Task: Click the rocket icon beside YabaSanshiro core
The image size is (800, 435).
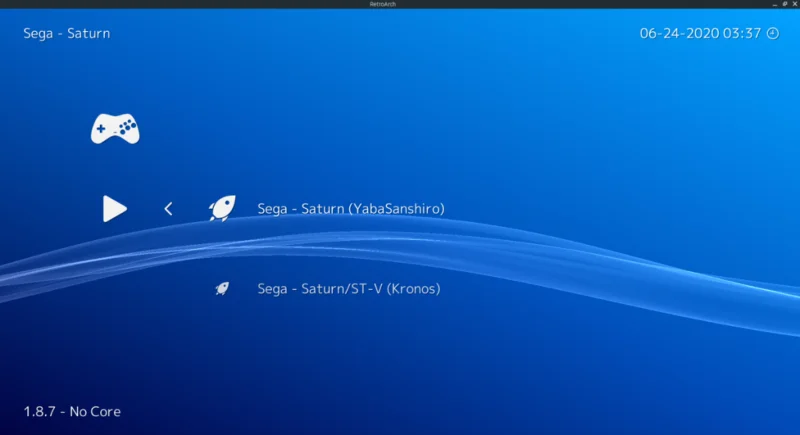Action: tap(222, 208)
